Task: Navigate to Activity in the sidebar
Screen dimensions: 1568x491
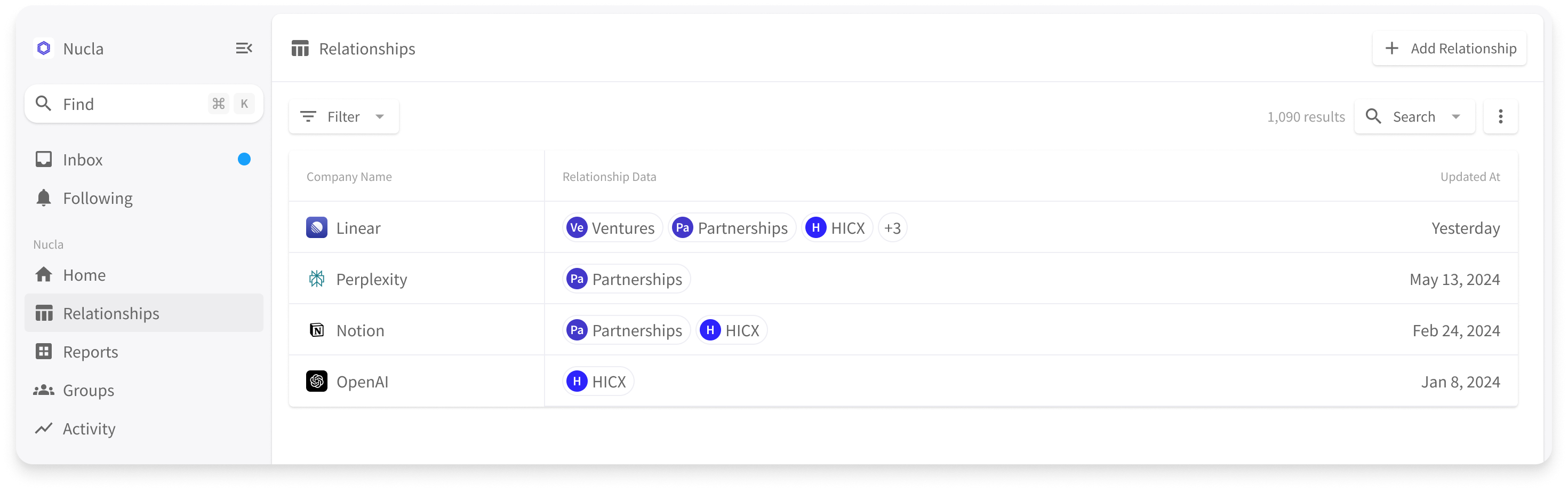Action: pyautogui.click(x=89, y=429)
